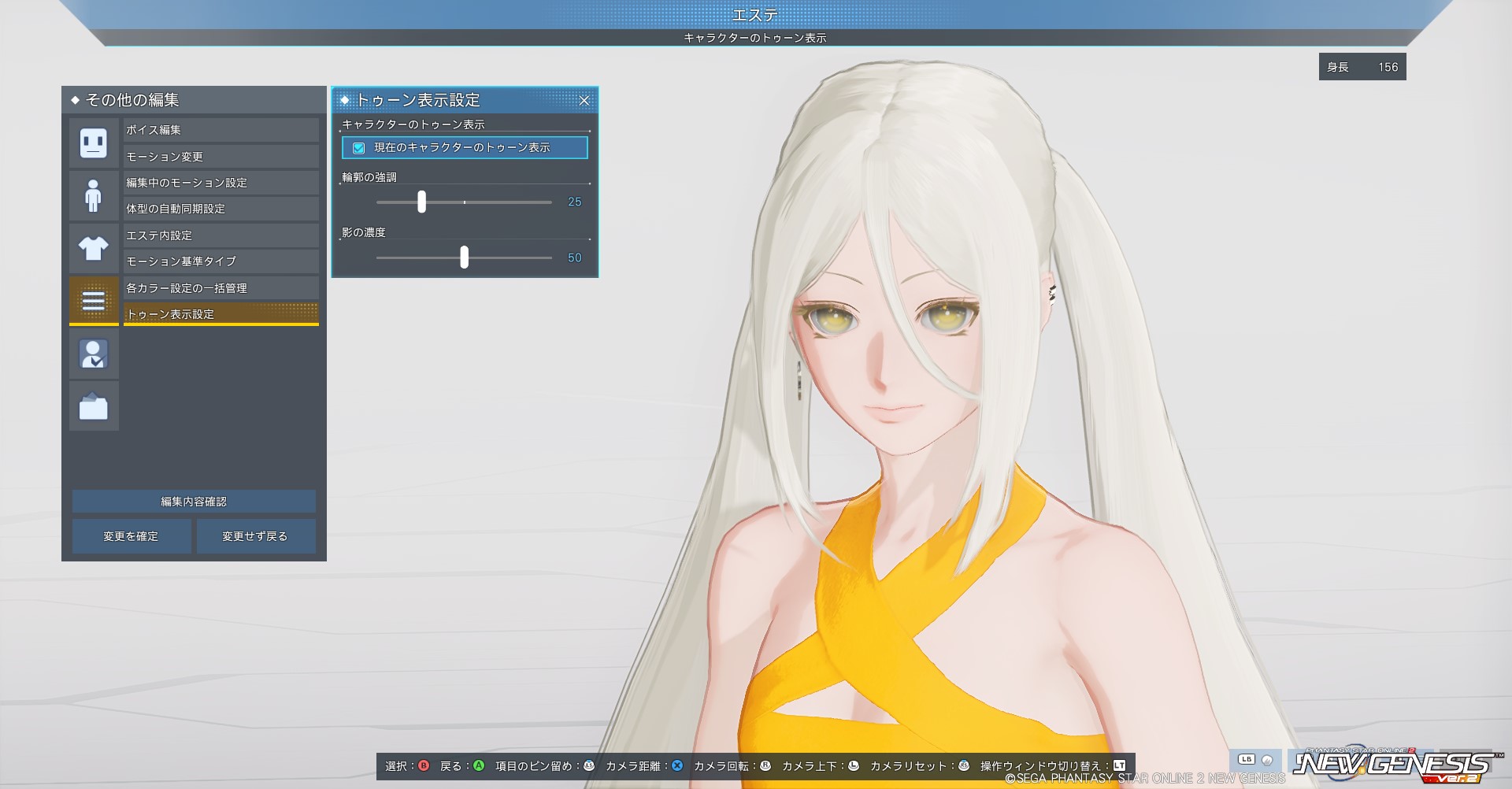Image resolution: width=1512 pixels, height=789 pixels.
Task: Click the その他の編集 panel header
Action: pos(194,100)
